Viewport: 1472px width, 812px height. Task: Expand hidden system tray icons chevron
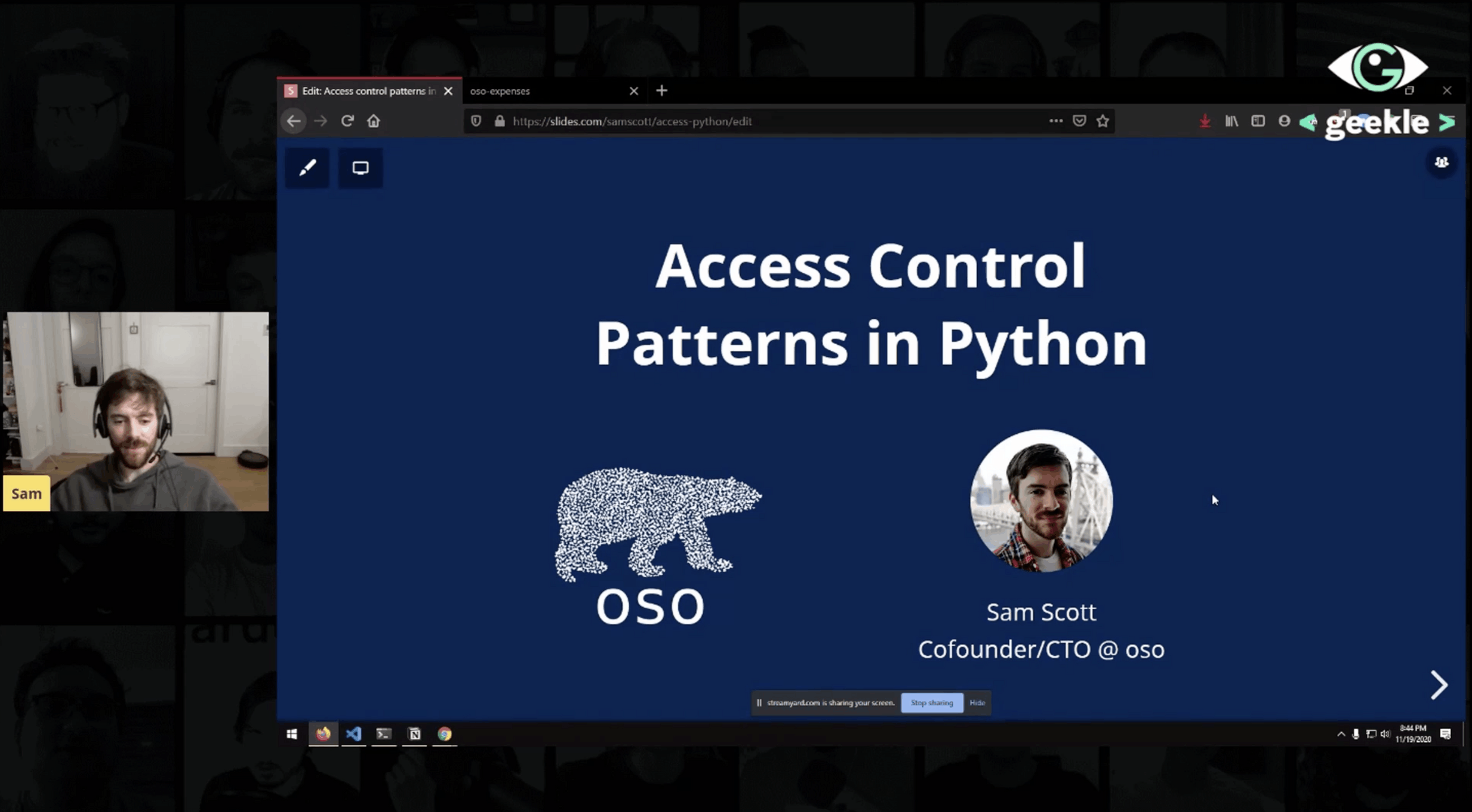1341,734
